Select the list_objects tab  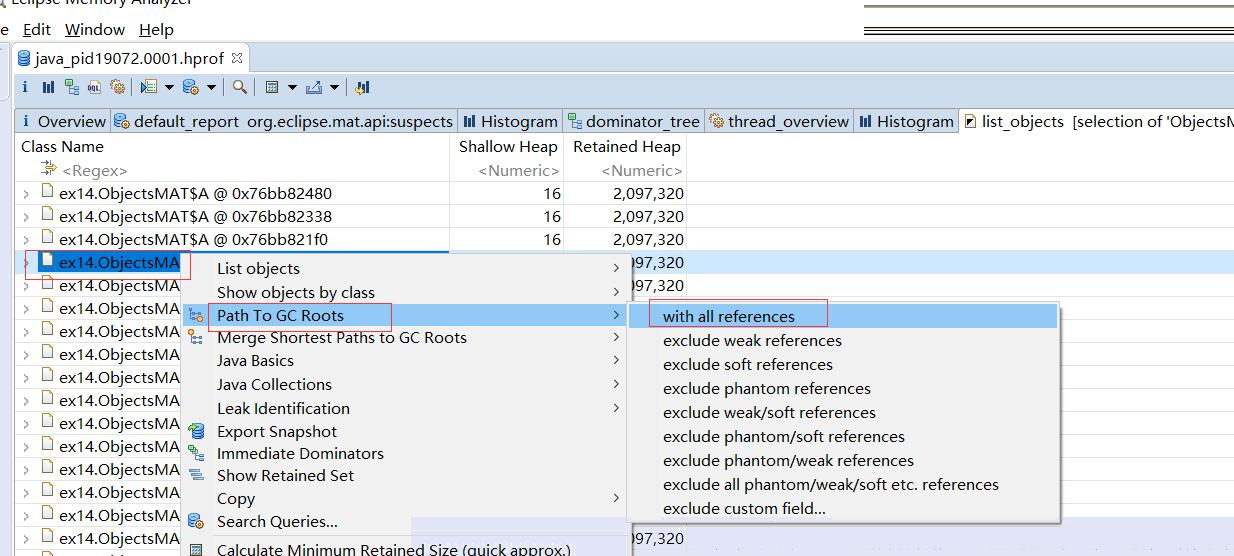1096,121
